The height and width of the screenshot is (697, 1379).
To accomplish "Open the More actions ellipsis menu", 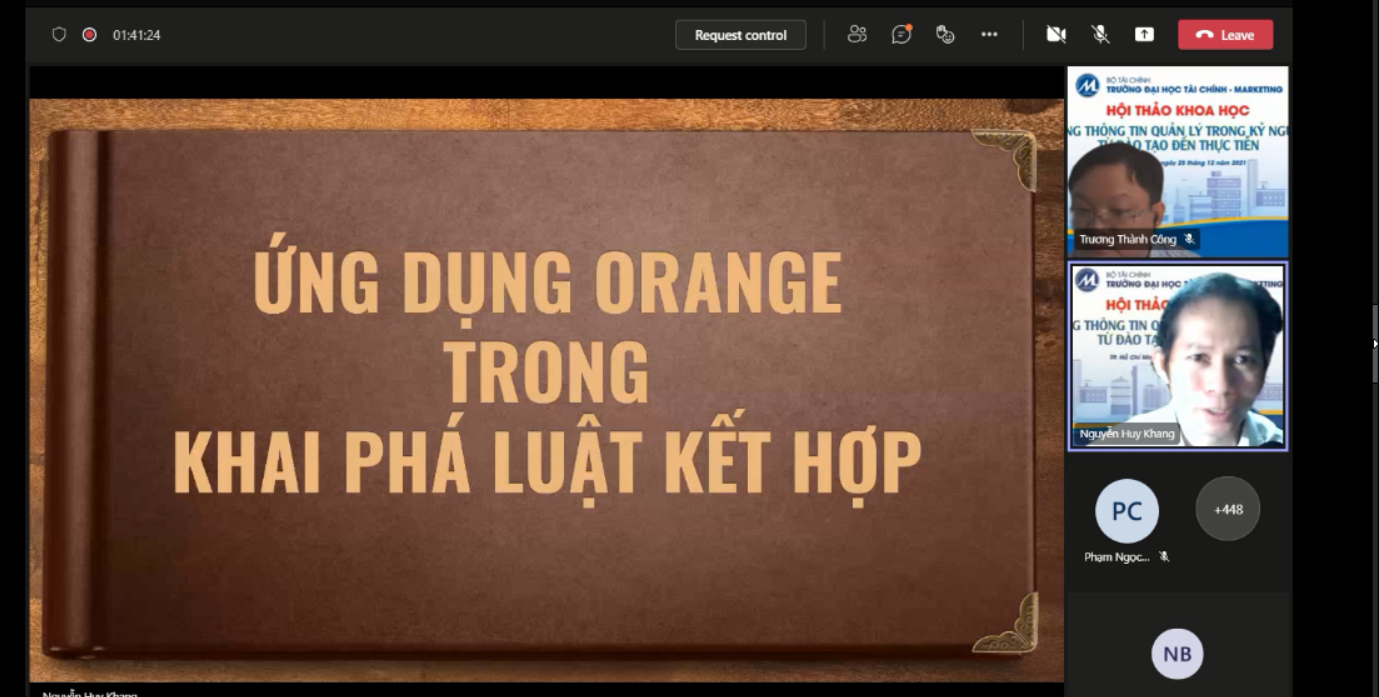I will click(x=989, y=35).
